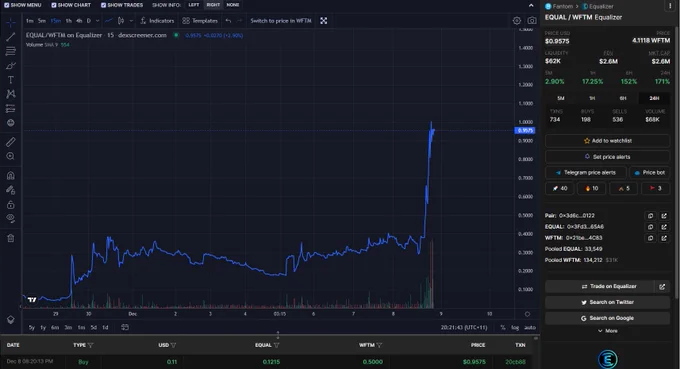Screen dimensions: 680x369
Task: Set show info position to Left
Action: click(194, 5)
